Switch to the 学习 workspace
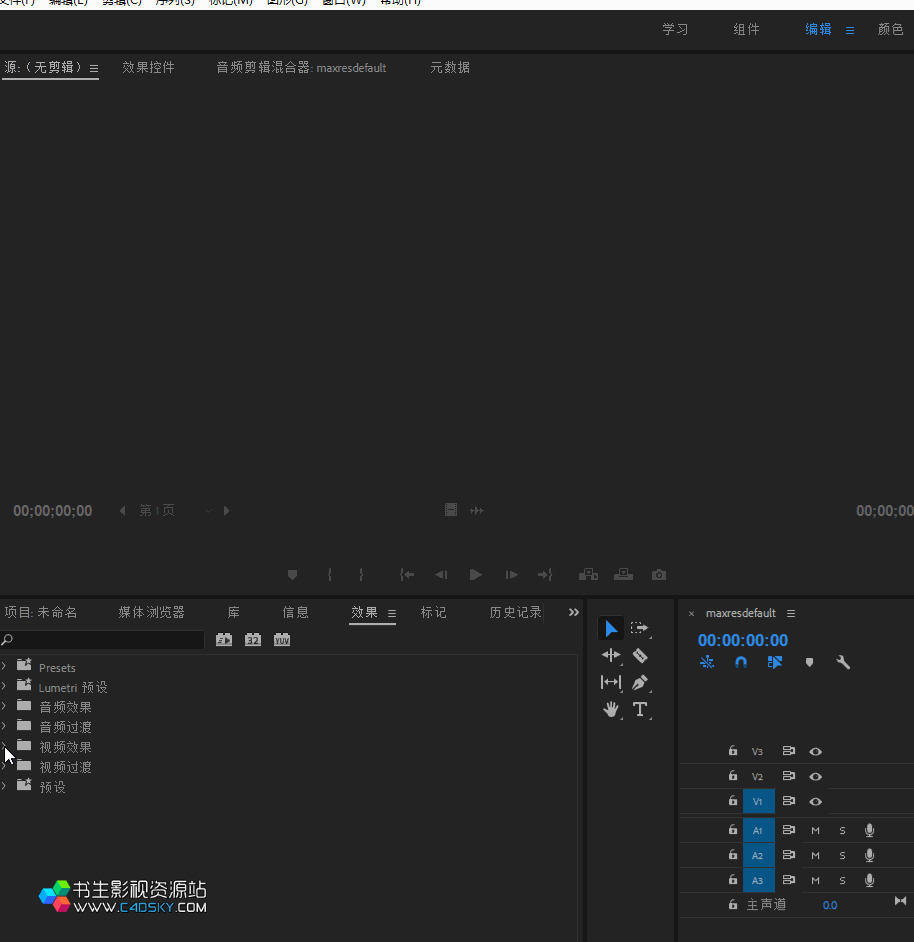The height and width of the screenshot is (942, 914). [x=675, y=29]
